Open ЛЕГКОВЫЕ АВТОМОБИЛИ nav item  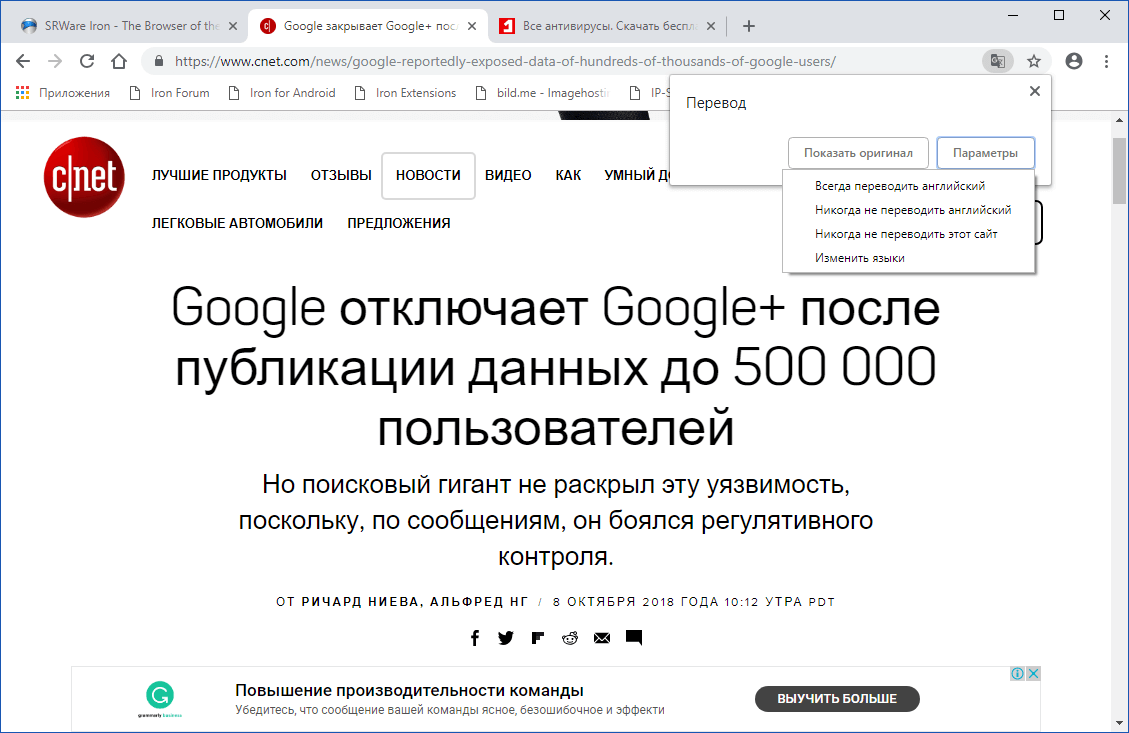(237, 223)
